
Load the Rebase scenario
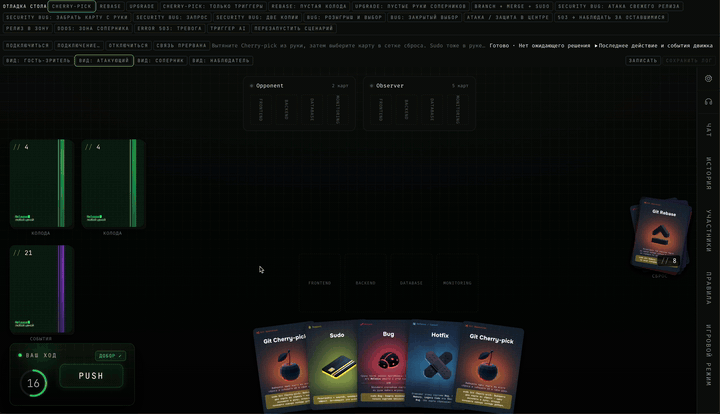tap(110, 6)
